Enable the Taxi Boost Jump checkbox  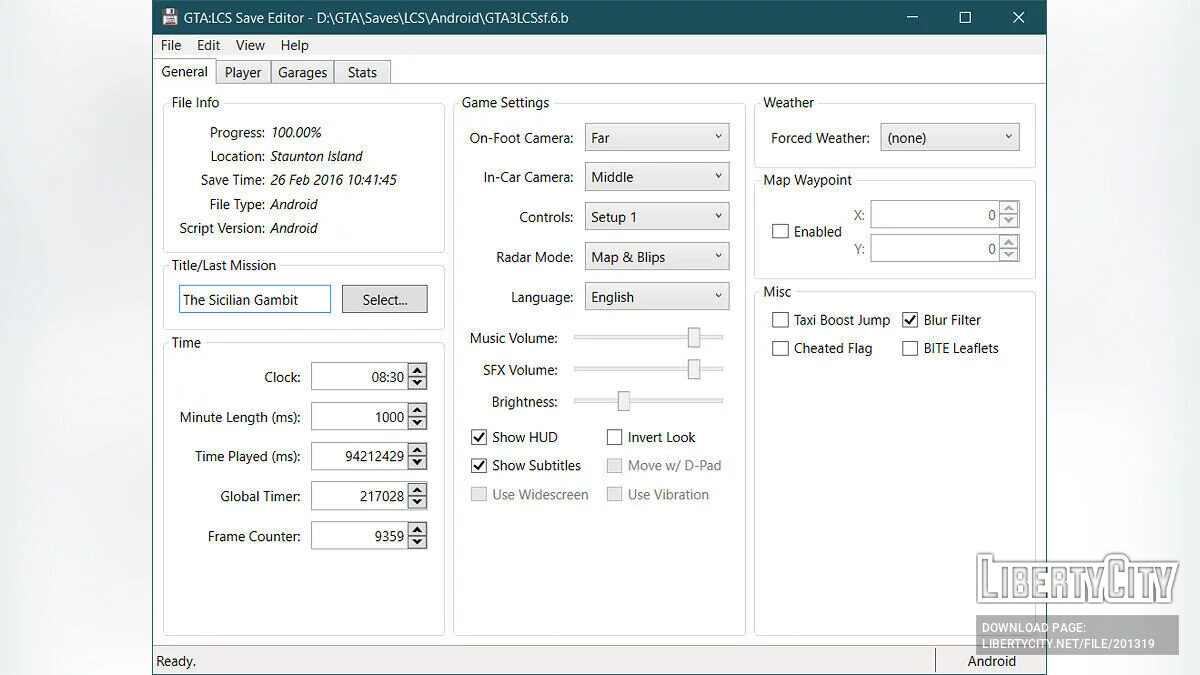tap(780, 320)
